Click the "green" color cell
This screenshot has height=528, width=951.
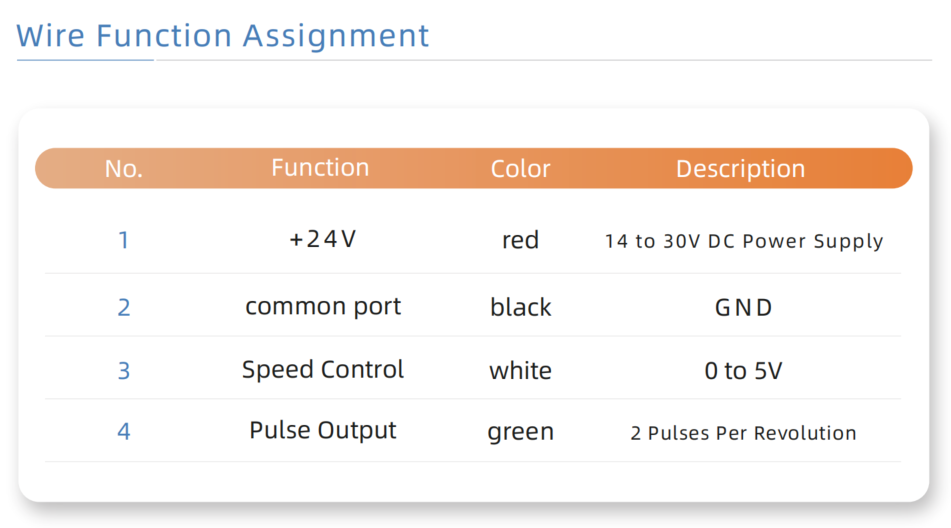[x=520, y=432]
